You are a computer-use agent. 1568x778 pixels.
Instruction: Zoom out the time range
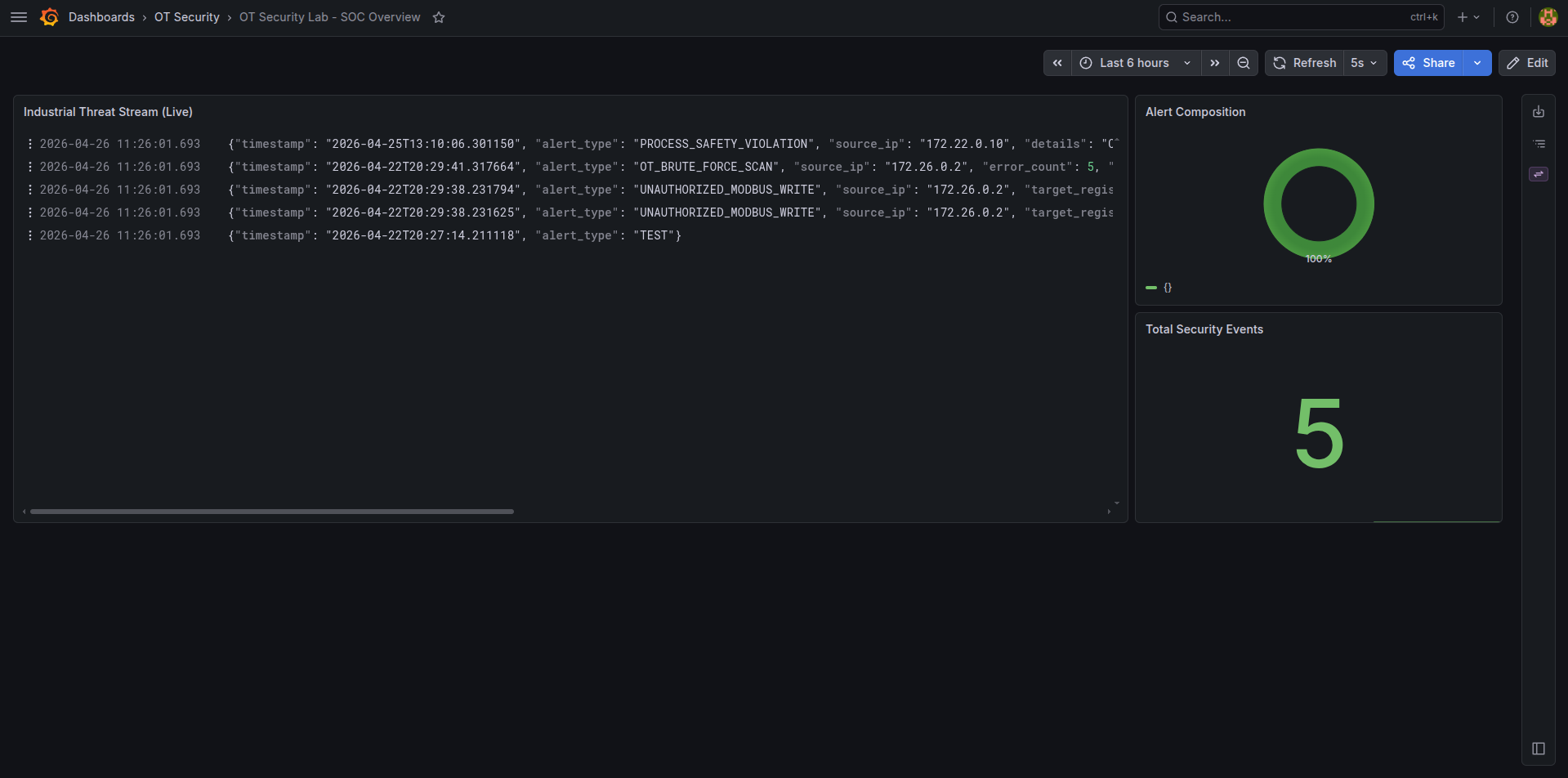coord(1244,63)
